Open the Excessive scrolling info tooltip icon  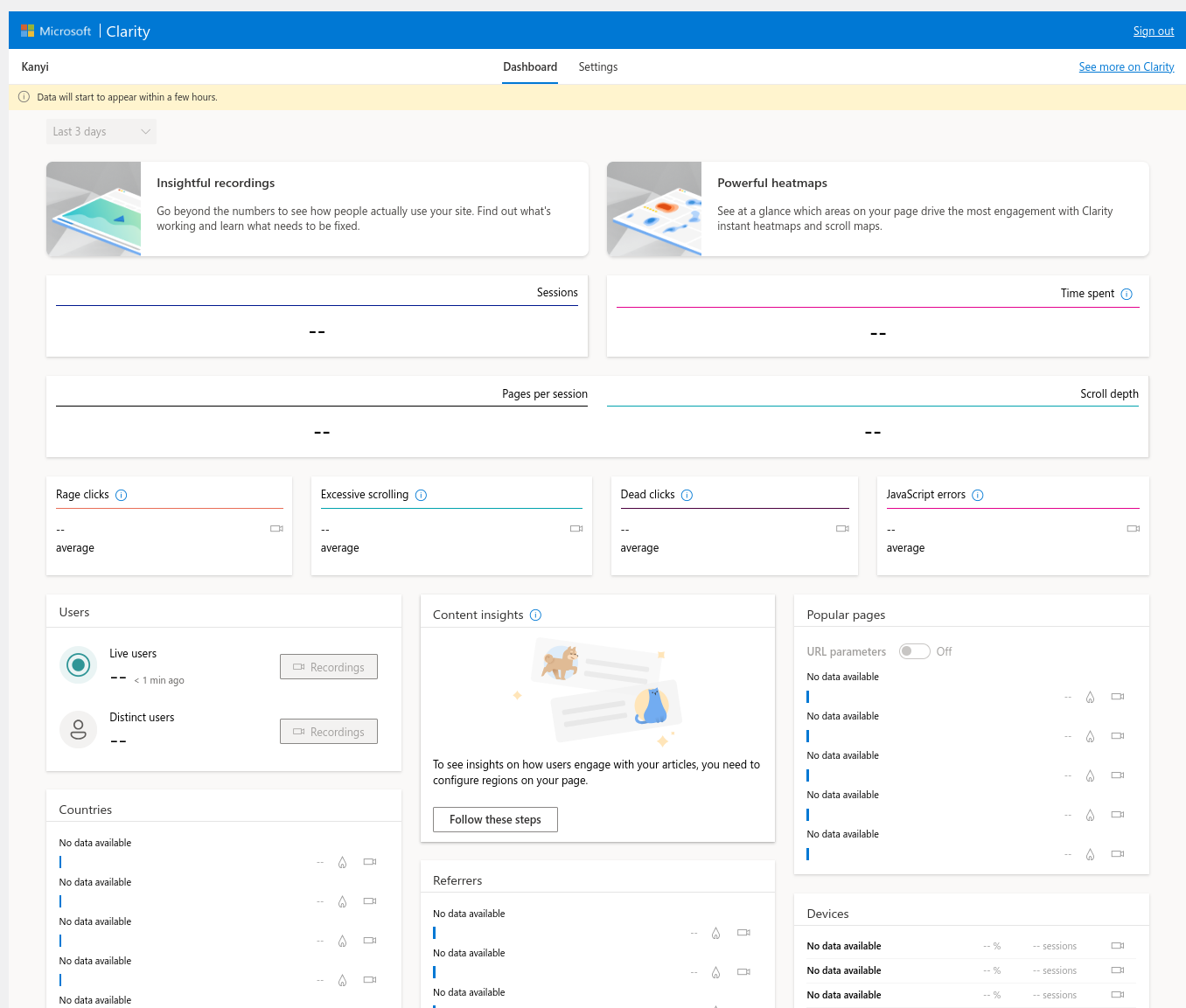tap(421, 495)
